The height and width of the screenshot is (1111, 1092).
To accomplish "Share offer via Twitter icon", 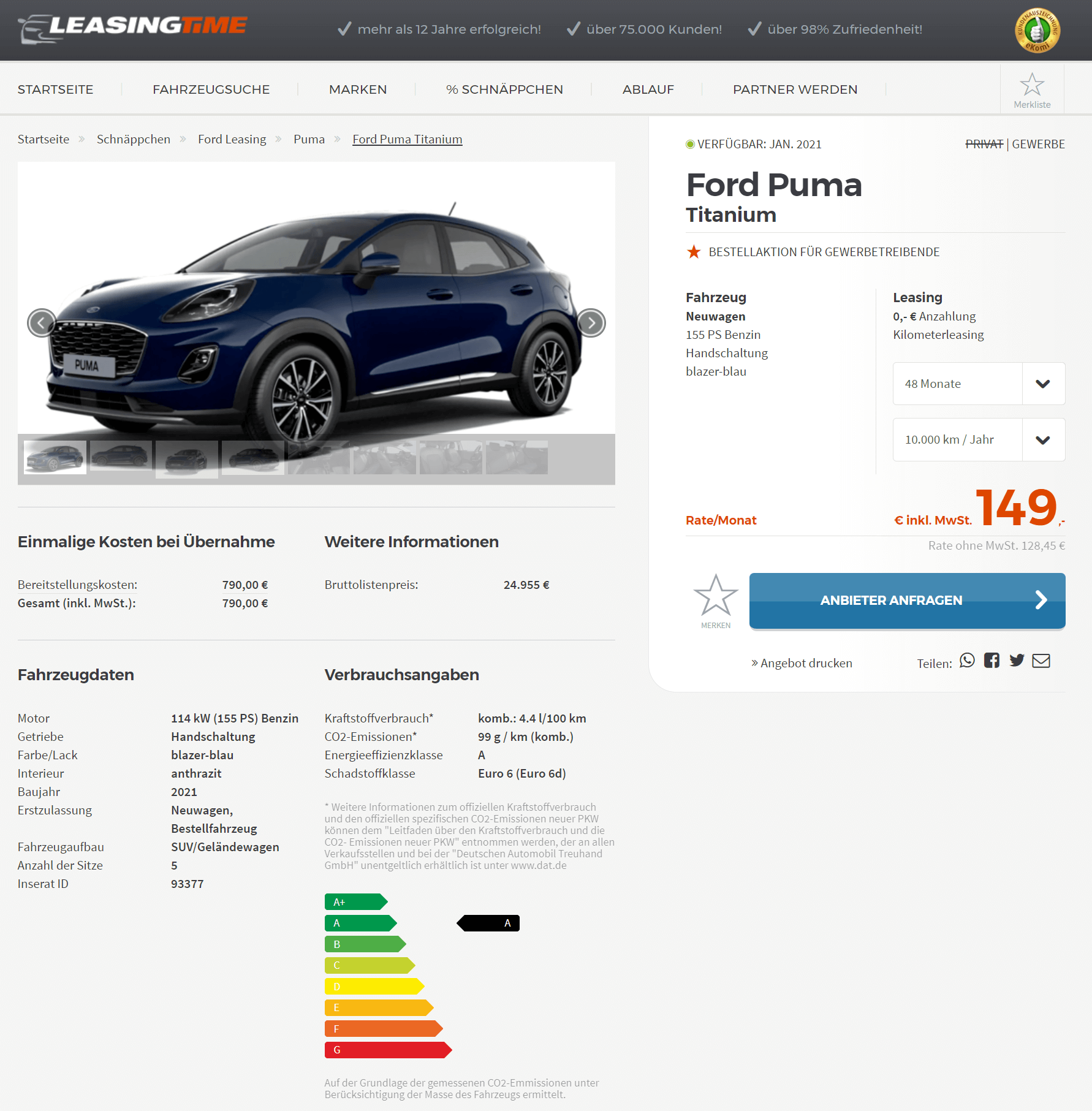I will tap(1017, 660).
